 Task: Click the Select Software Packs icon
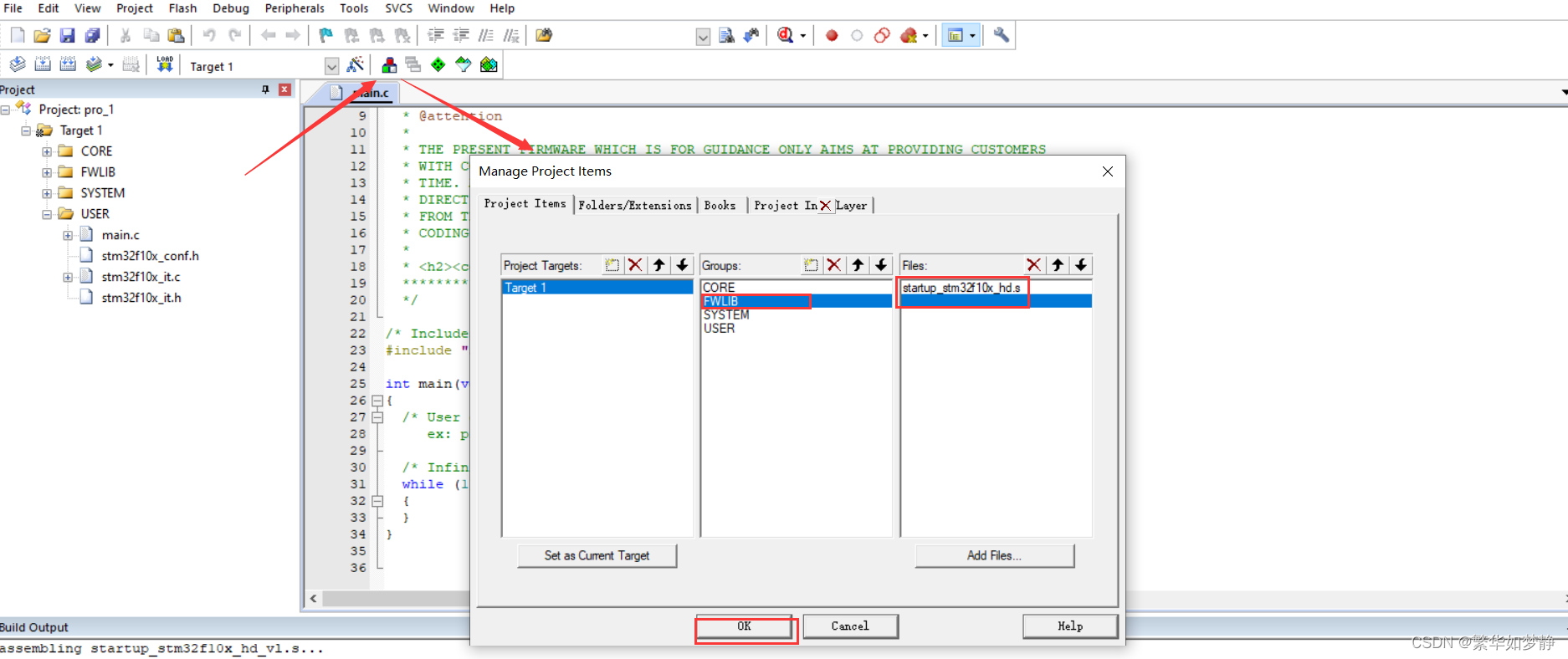pos(464,64)
